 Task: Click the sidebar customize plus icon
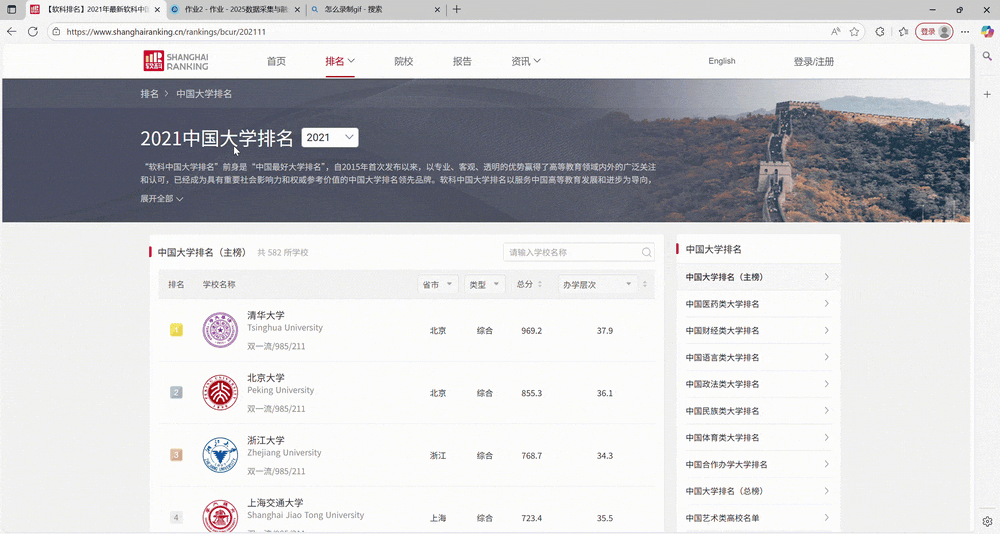click(987, 94)
